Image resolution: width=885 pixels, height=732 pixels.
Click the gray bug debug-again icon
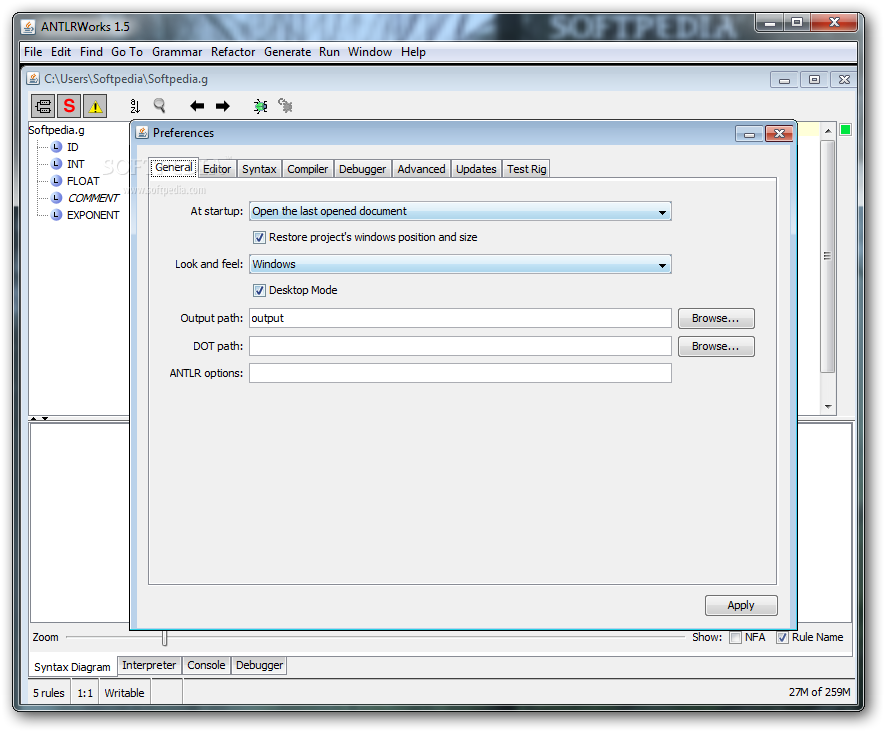click(286, 106)
